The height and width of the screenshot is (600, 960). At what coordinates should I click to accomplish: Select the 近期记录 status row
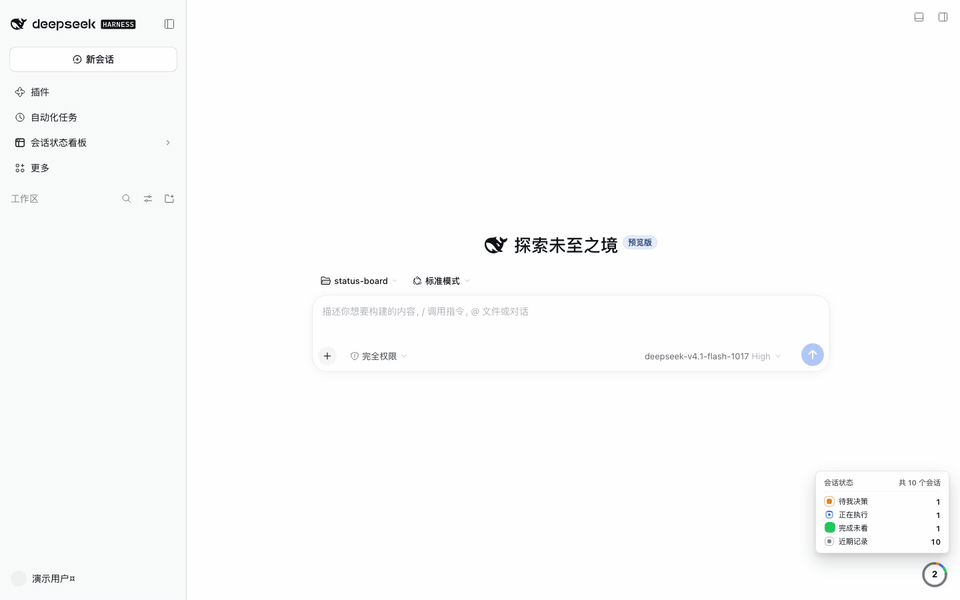(882, 541)
